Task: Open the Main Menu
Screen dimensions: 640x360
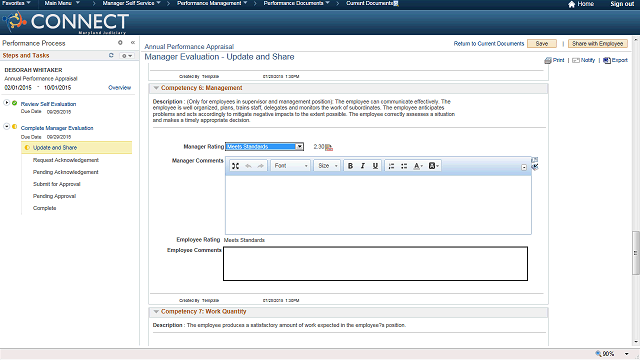Action: (x=62, y=3)
